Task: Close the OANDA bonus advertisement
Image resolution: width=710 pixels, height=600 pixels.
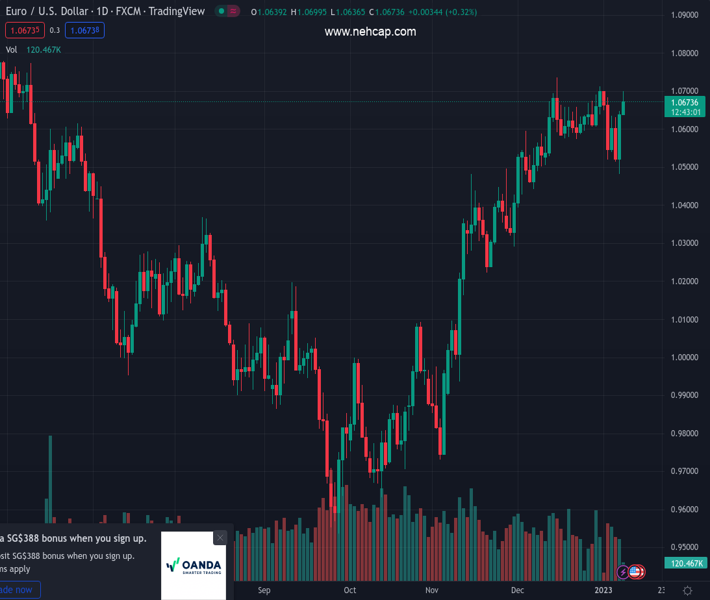Action: (221, 538)
